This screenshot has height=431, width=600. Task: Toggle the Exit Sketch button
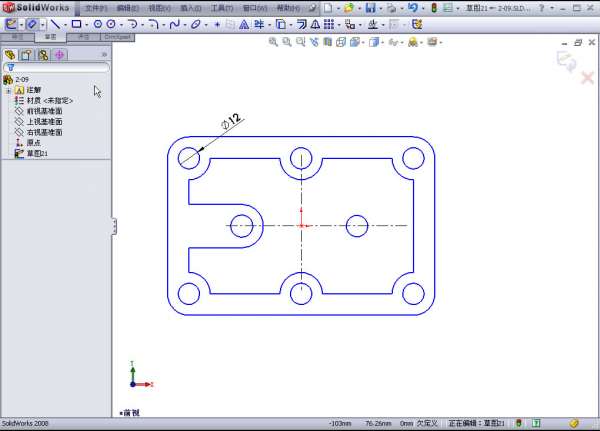[x=10, y=23]
